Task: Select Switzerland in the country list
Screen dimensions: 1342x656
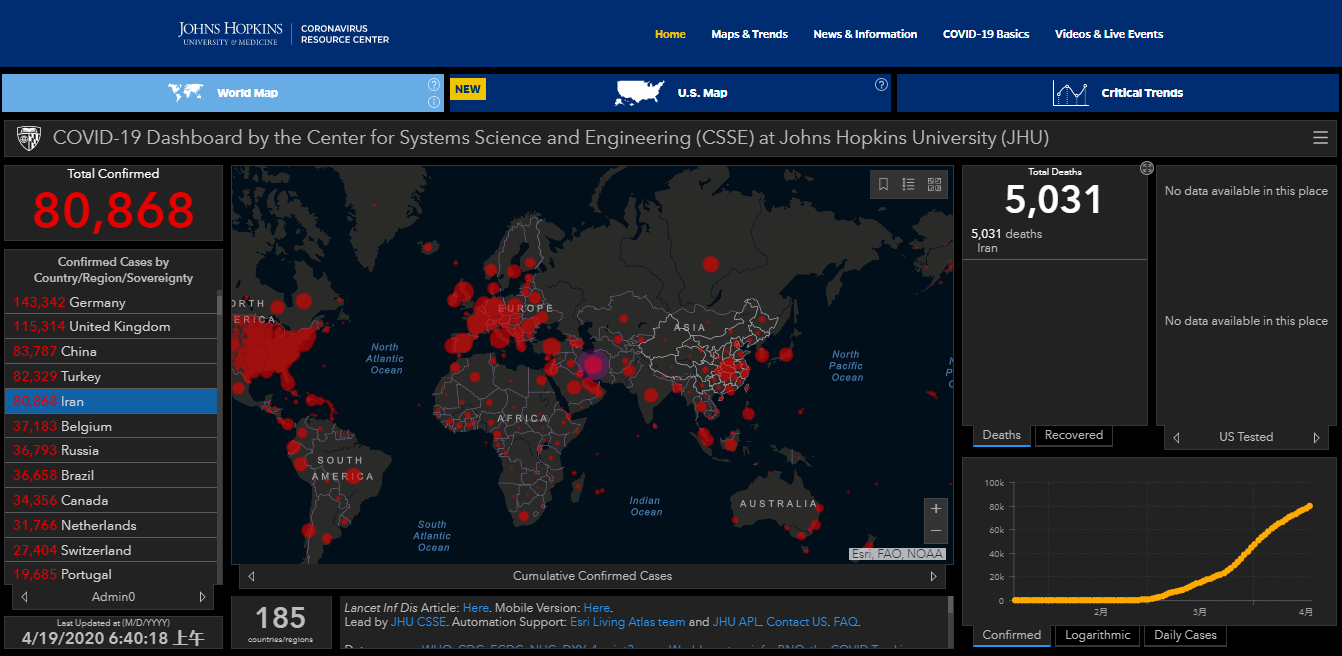Action: [x=111, y=550]
